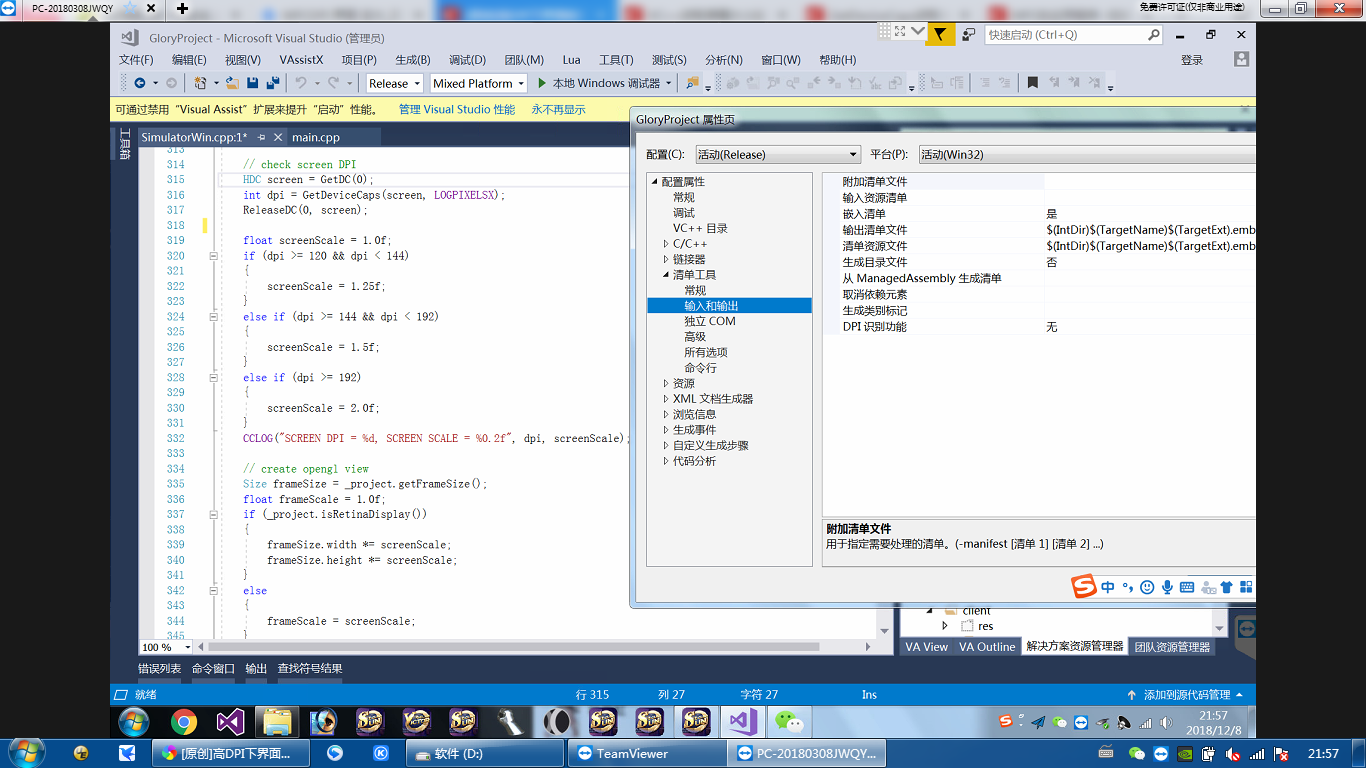
Task: Click the microphone icon in Sogou IME bar
Action: tap(1167, 587)
